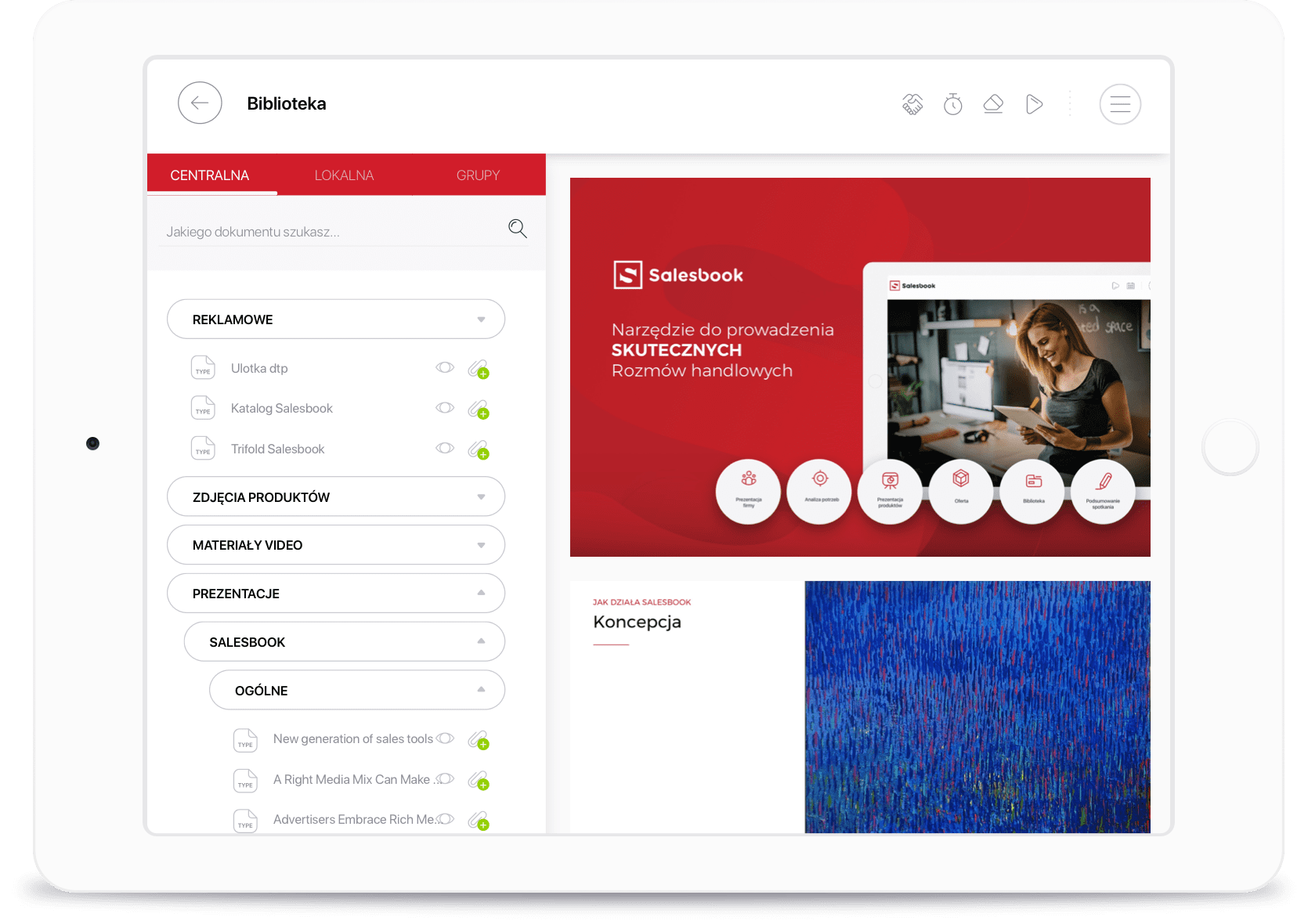Viewport: 1308px width, 924px height.
Task: Open the Katalog Salesbook document
Action: coord(282,408)
